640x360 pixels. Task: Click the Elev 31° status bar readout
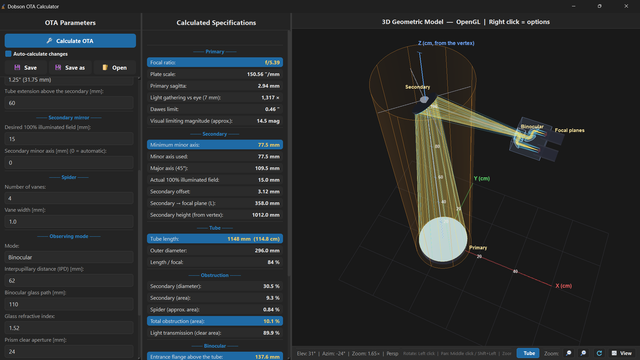tap(306, 353)
